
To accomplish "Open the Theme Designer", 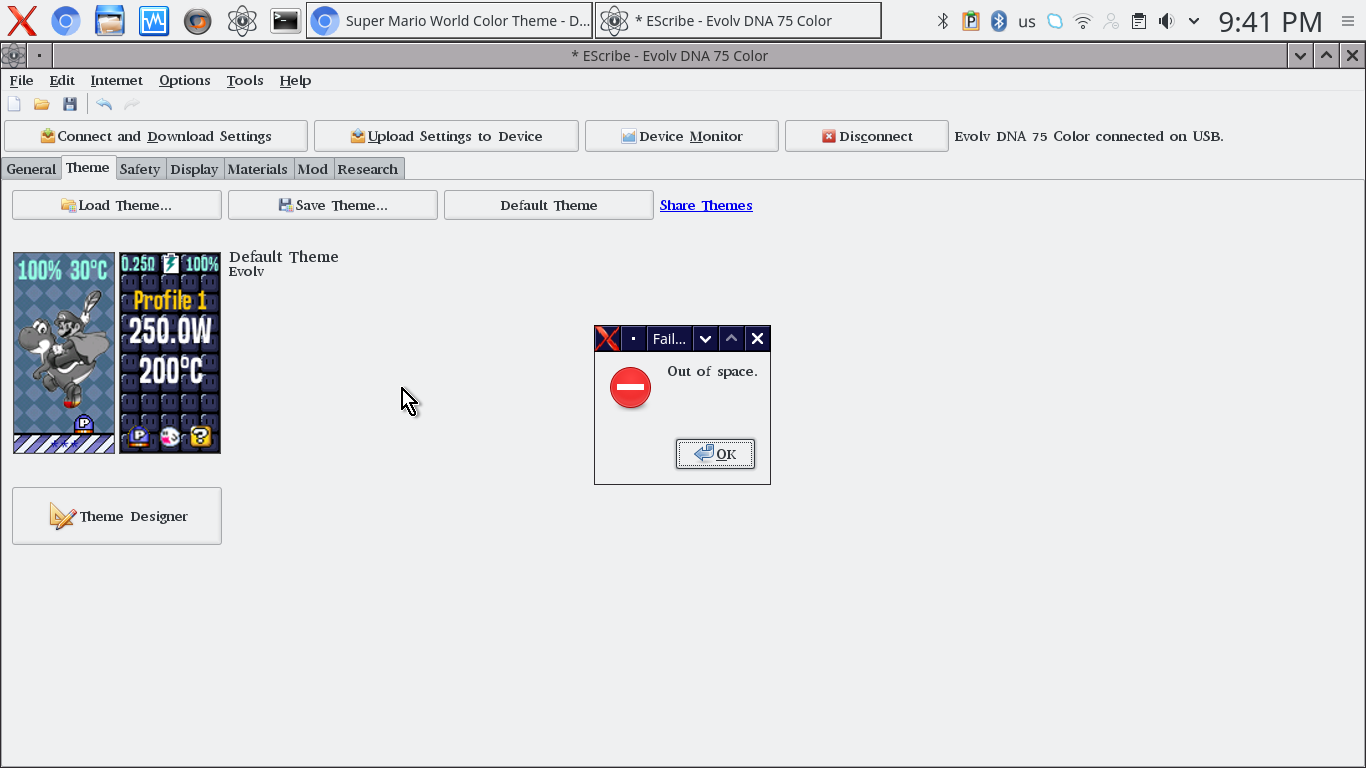I will click(117, 516).
